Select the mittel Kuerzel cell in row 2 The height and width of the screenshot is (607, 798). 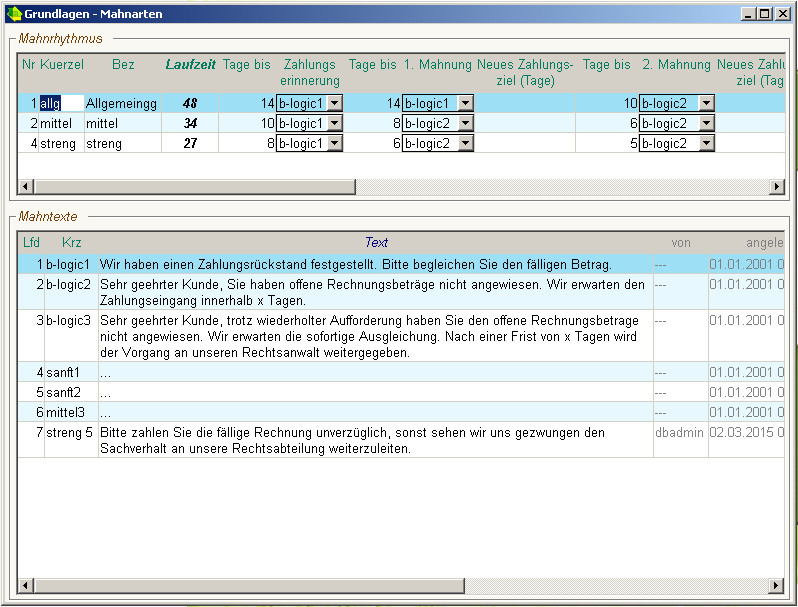pyautogui.click(x=62, y=123)
